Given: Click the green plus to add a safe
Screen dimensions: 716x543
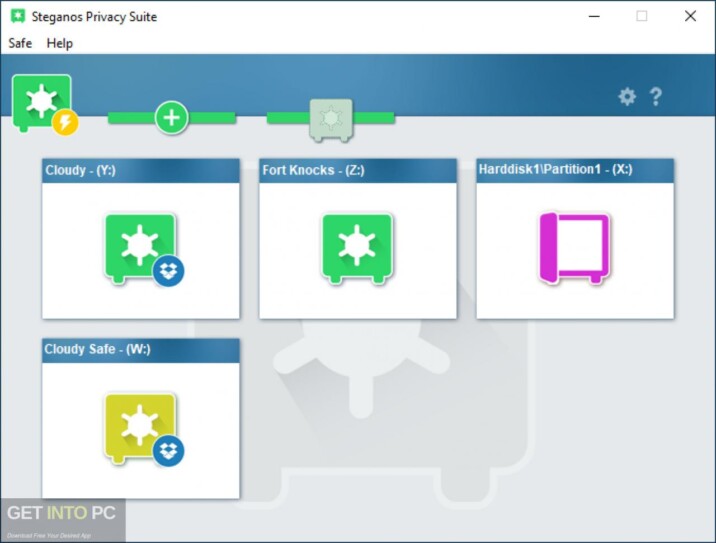Looking at the screenshot, I should point(171,118).
